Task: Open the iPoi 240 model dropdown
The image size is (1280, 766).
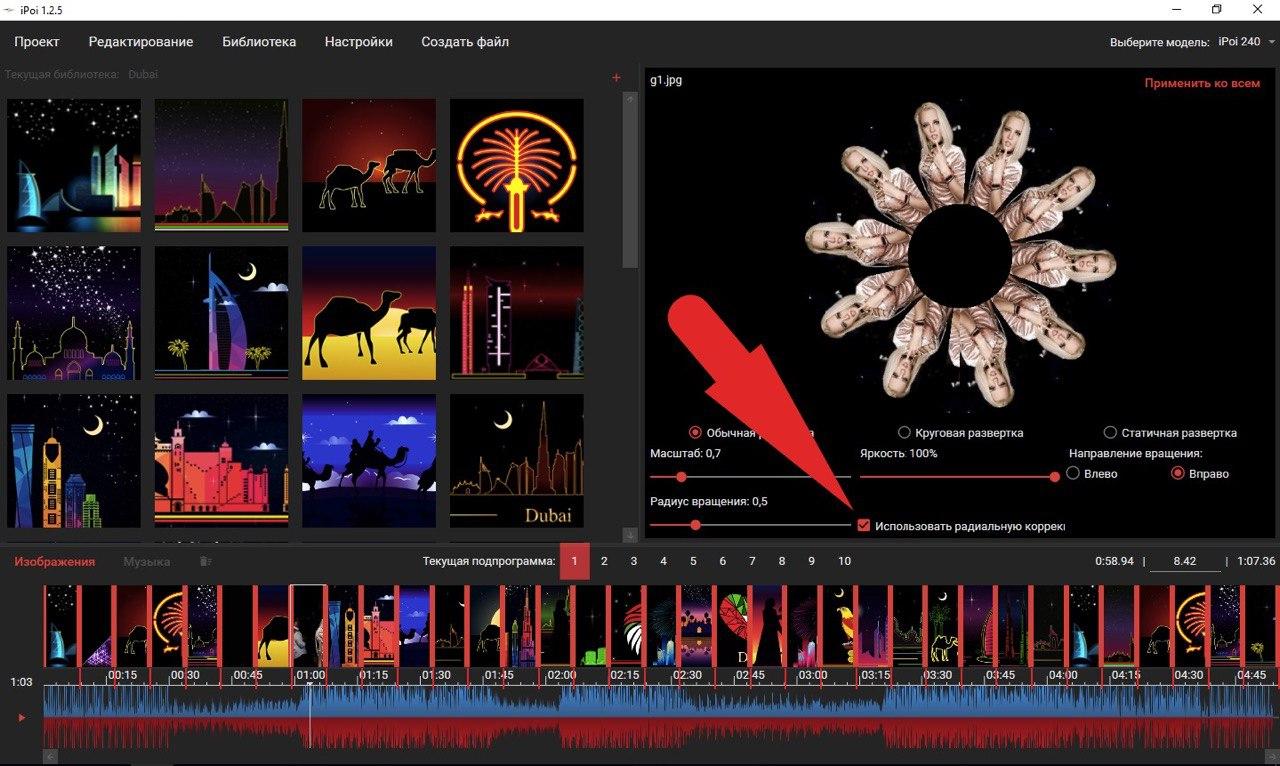Action: 1246,42
